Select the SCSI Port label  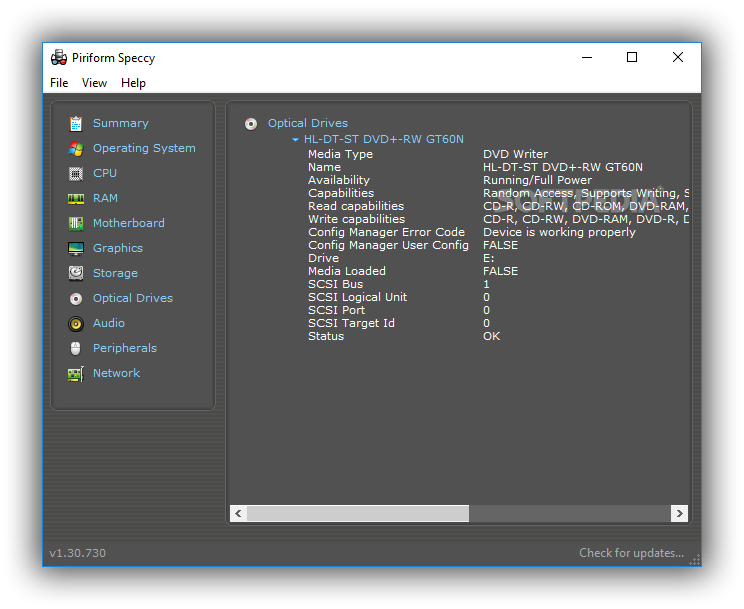click(336, 310)
